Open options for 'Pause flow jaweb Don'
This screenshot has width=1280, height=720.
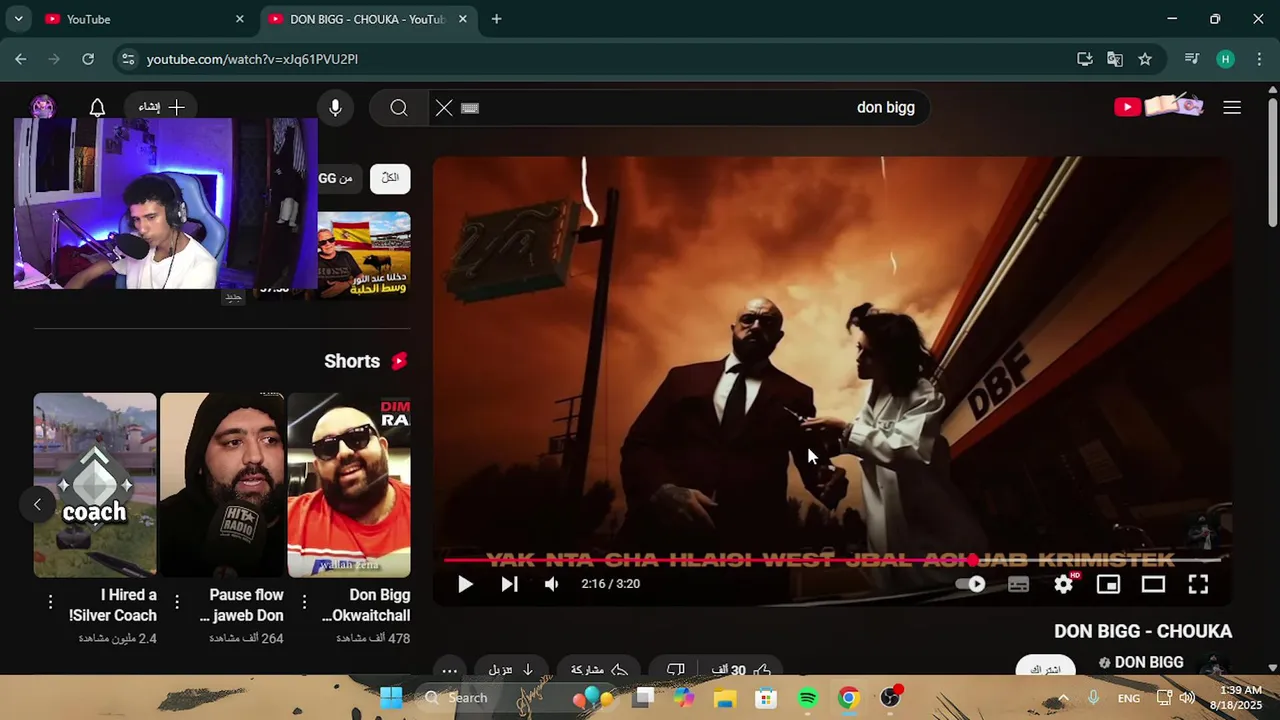coord(177,601)
